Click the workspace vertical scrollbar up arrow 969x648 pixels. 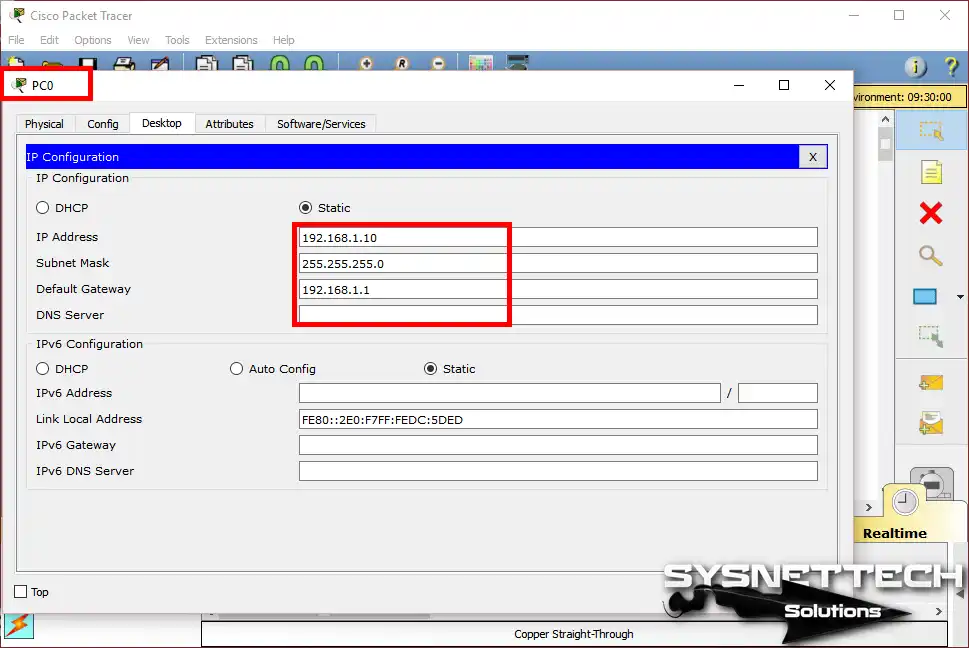point(886,119)
